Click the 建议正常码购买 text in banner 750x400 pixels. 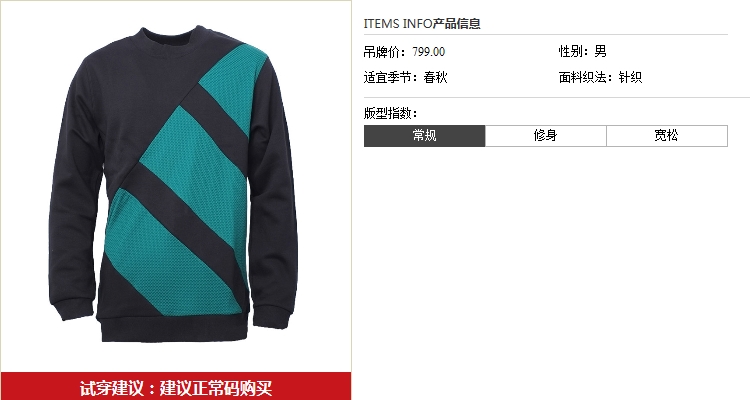(216, 388)
